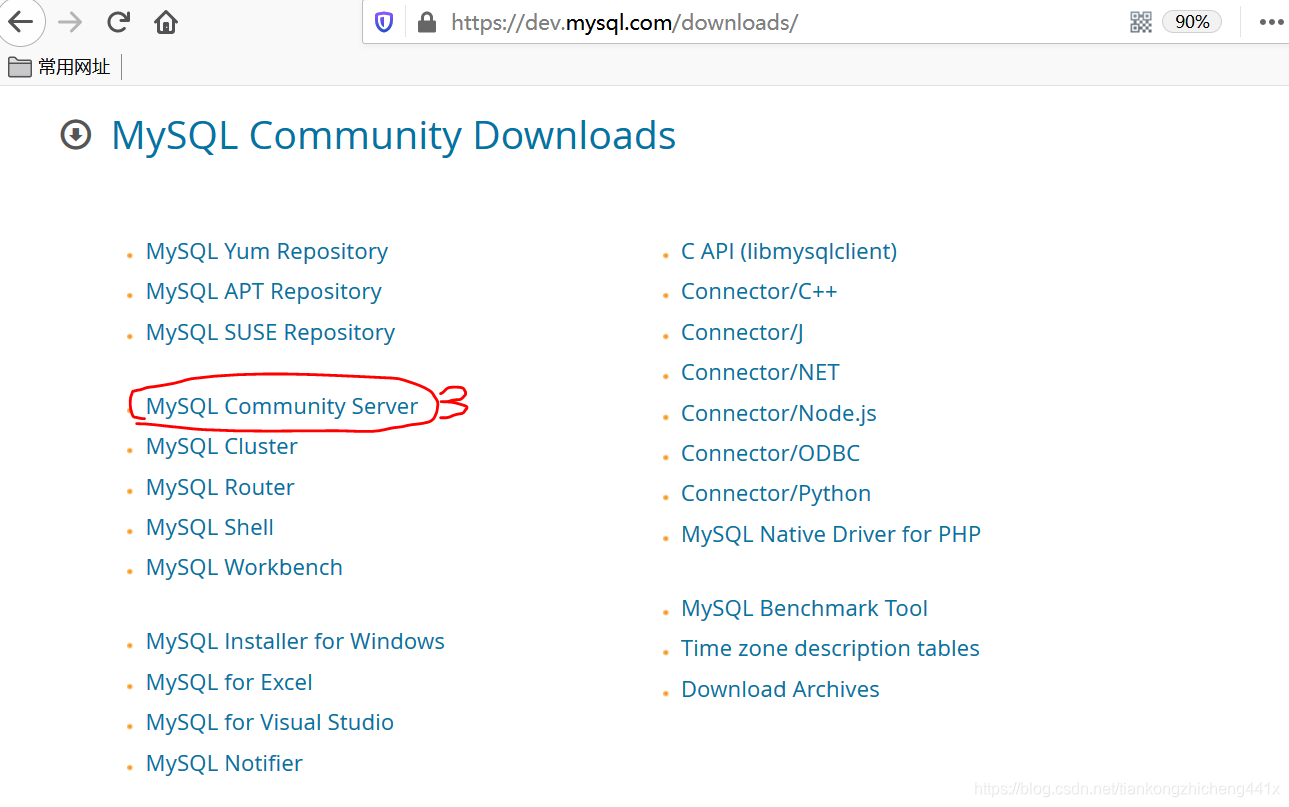Image resolution: width=1289 pixels, height=807 pixels.
Task: Open Connector/Python link
Action: (776, 493)
